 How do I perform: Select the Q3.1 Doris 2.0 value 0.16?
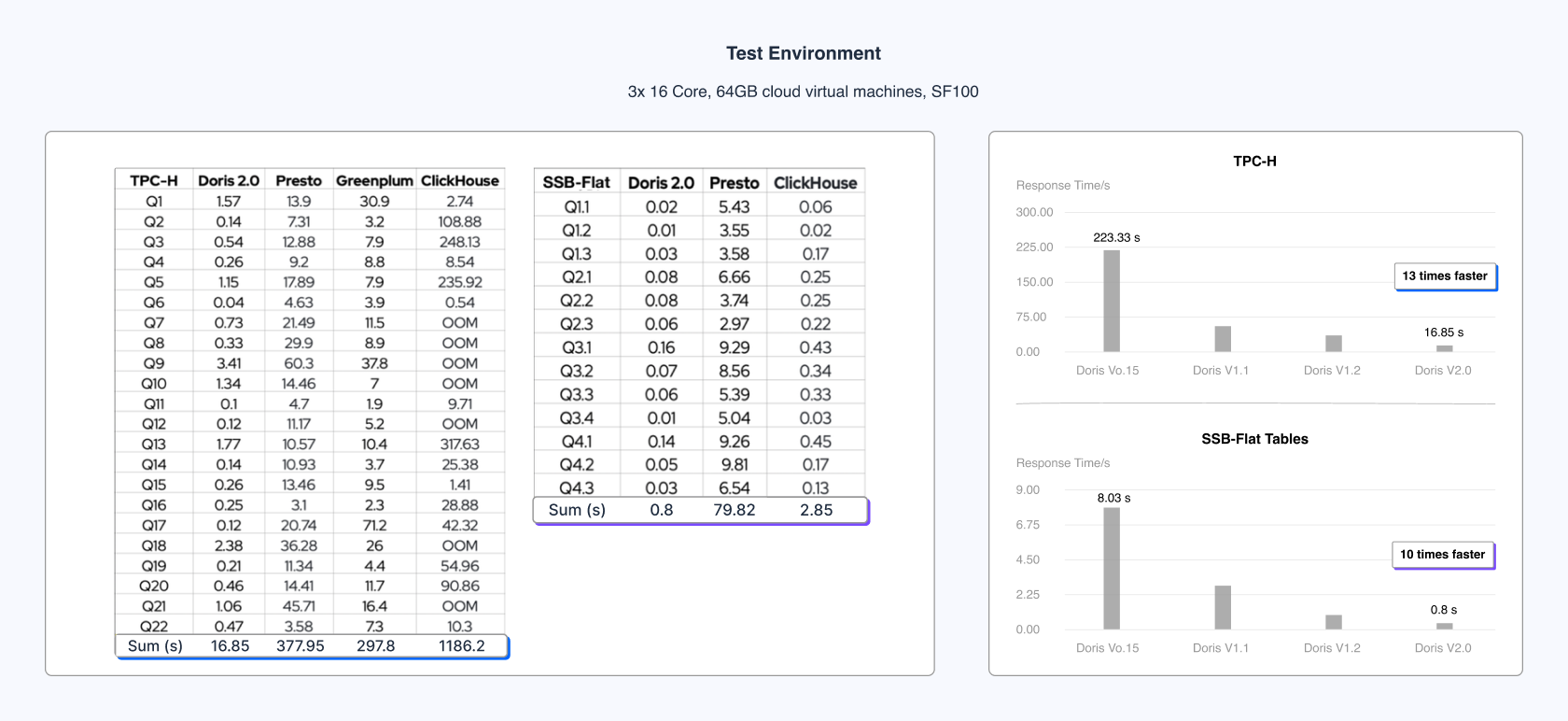click(x=662, y=347)
